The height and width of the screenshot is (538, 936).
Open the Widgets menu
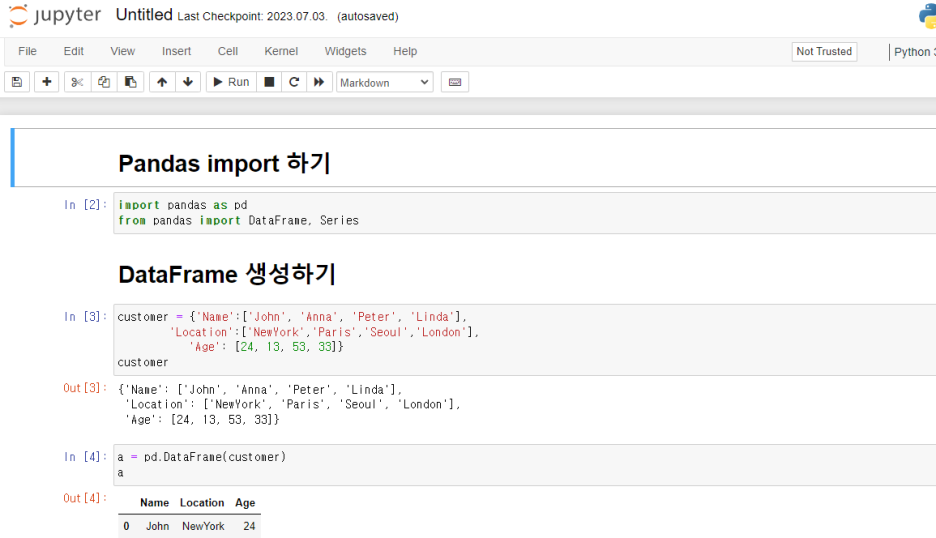point(346,51)
